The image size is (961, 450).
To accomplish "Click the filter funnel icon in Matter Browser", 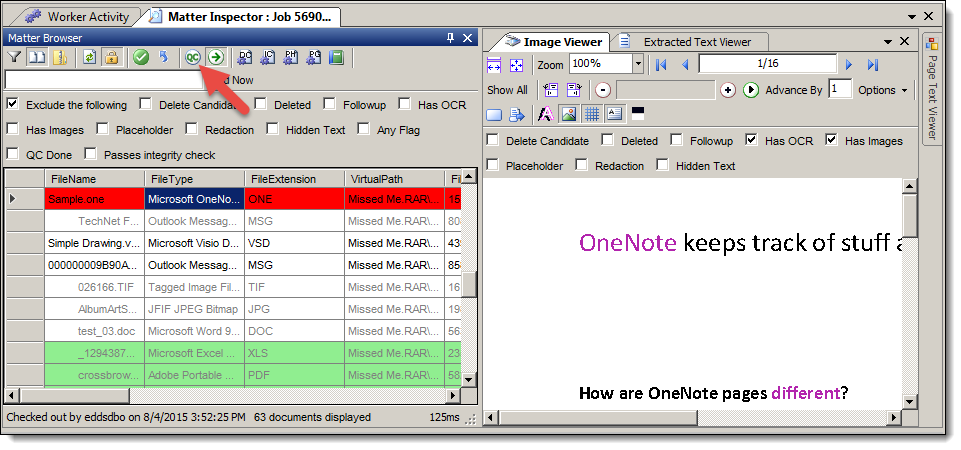I will [x=15, y=58].
